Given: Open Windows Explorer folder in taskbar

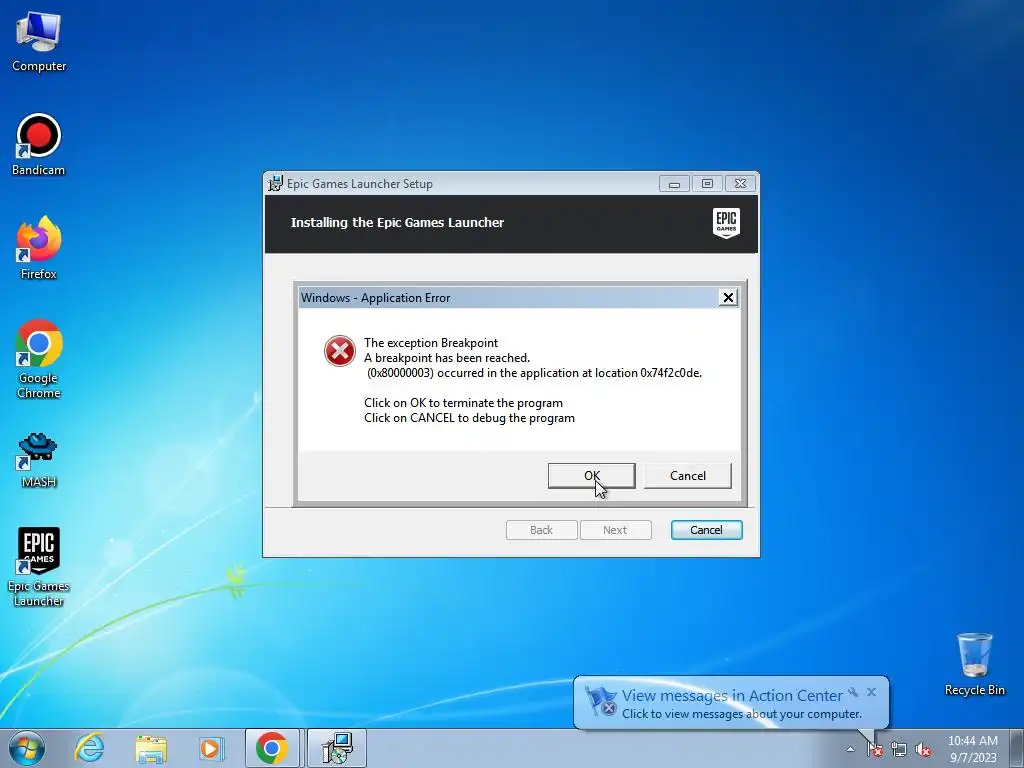Looking at the screenshot, I should [151, 748].
